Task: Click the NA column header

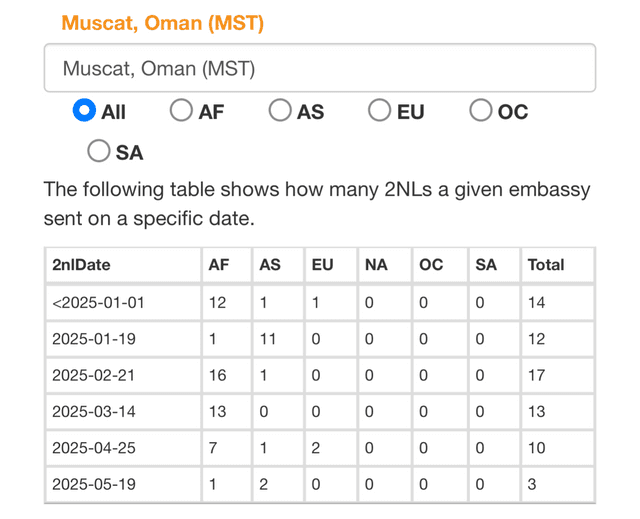Action: click(385, 265)
